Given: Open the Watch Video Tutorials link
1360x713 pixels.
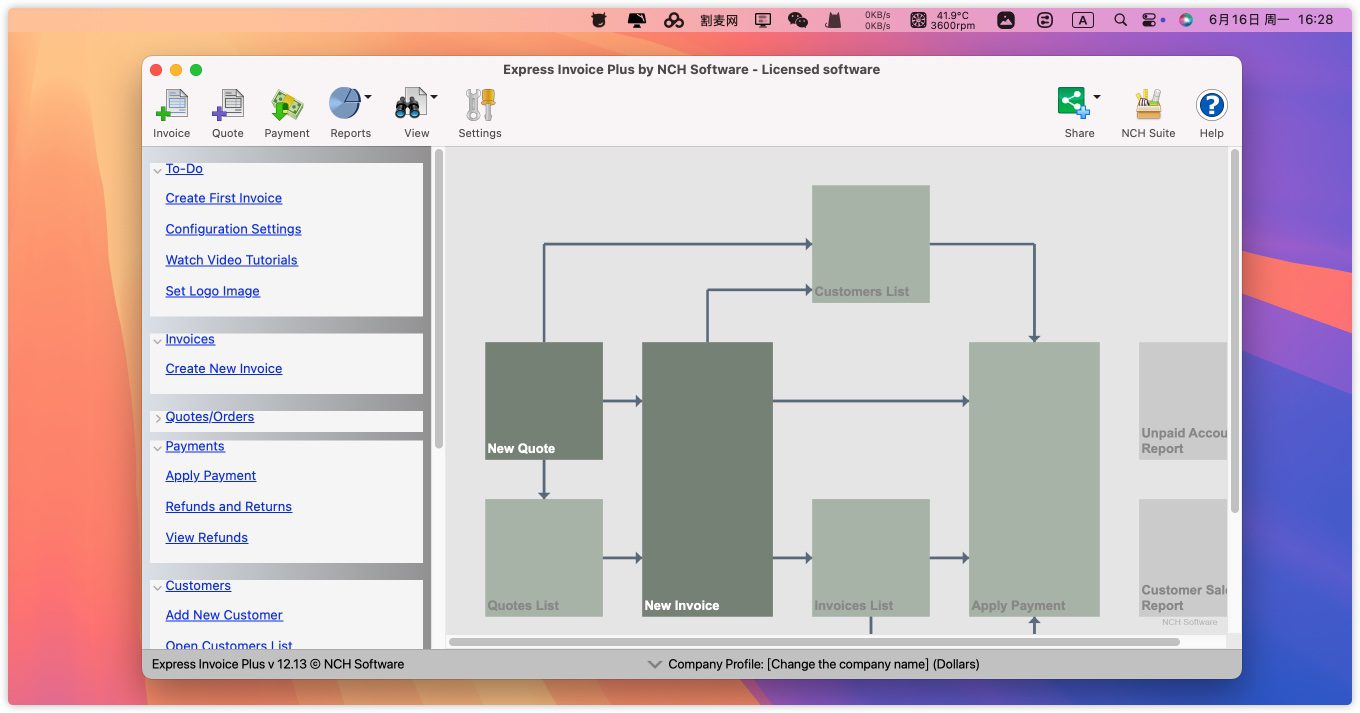Looking at the screenshot, I should click(231, 260).
